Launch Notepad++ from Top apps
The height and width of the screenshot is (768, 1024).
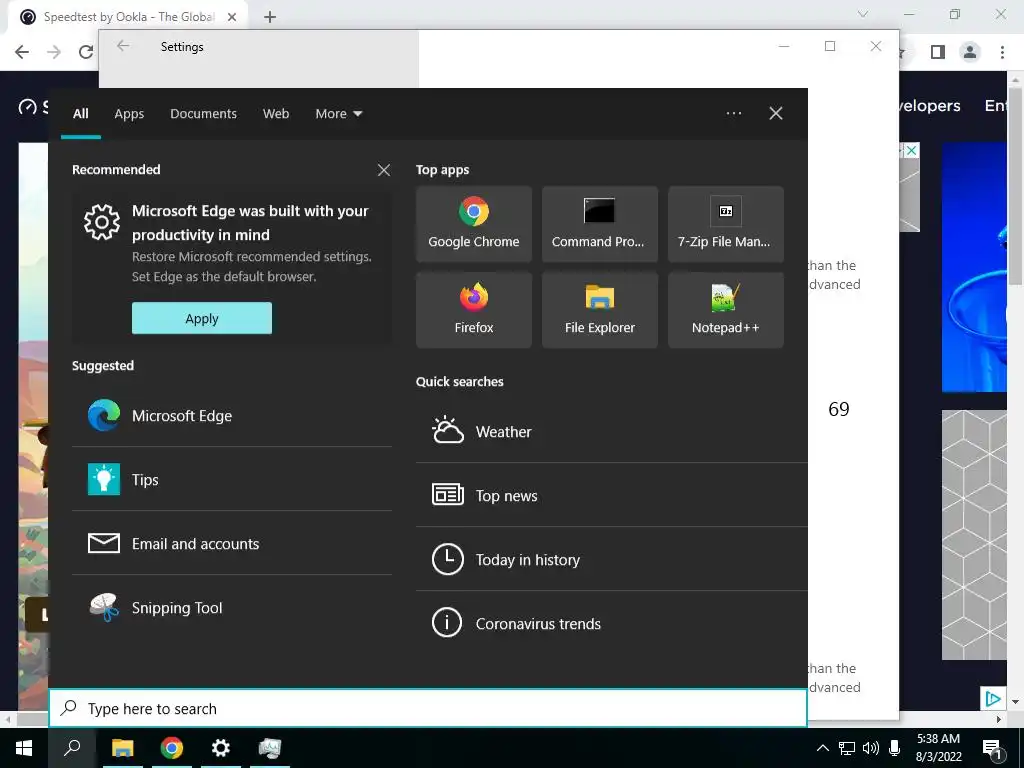[x=726, y=310]
